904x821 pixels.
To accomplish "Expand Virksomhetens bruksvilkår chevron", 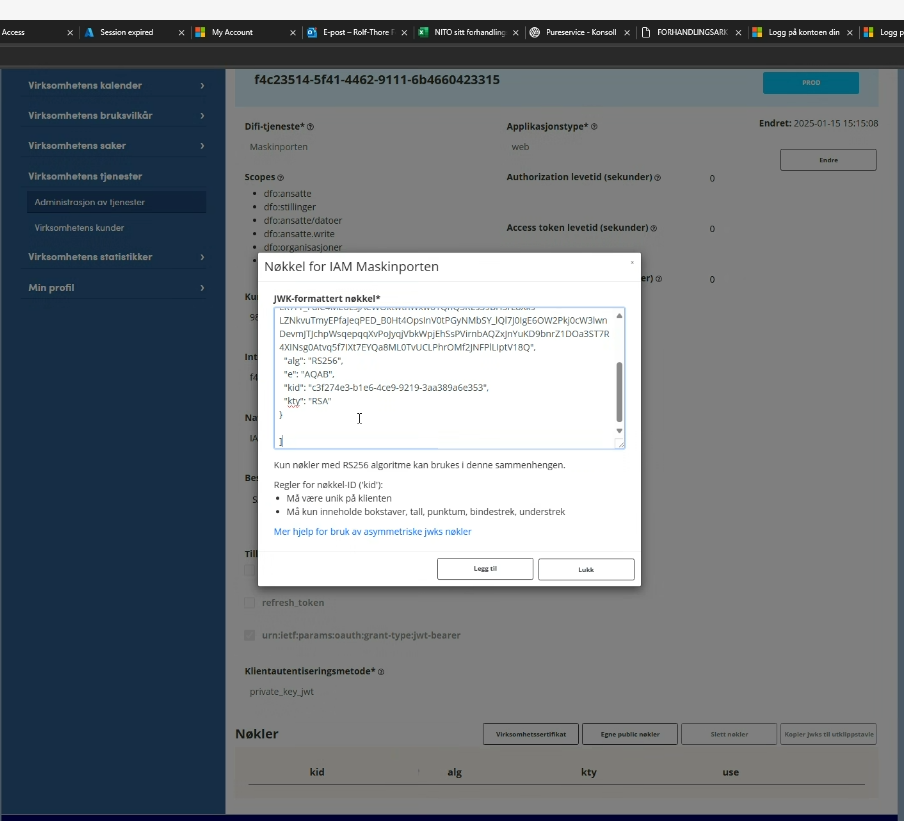I will (202, 115).
